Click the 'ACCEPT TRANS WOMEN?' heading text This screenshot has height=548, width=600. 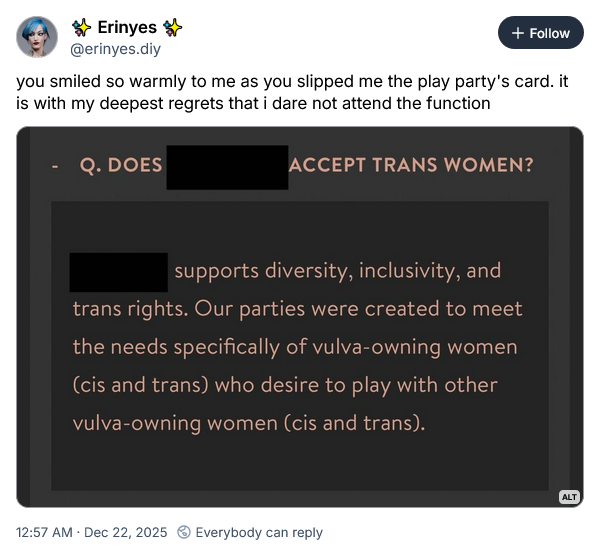pos(410,166)
